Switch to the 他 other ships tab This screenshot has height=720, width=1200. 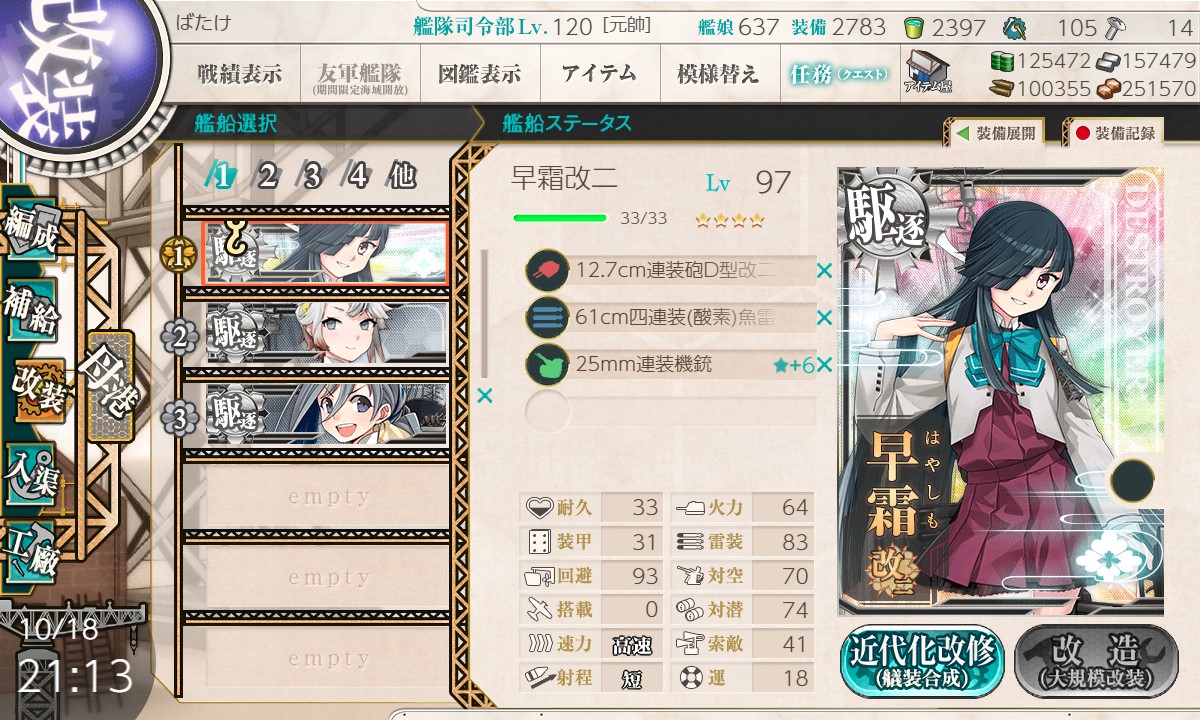(x=401, y=176)
